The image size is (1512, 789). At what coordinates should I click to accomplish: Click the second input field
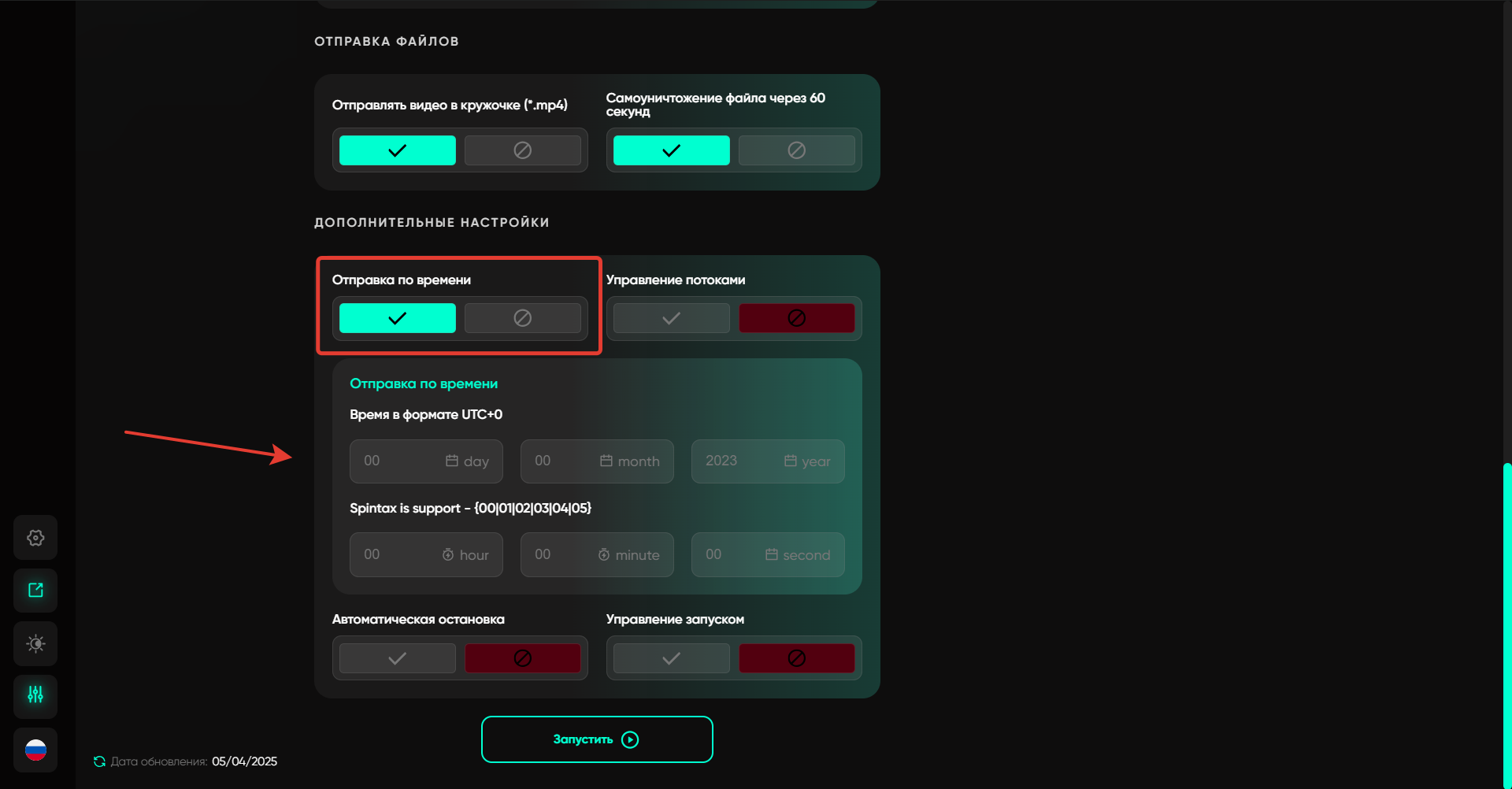(x=767, y=555)
